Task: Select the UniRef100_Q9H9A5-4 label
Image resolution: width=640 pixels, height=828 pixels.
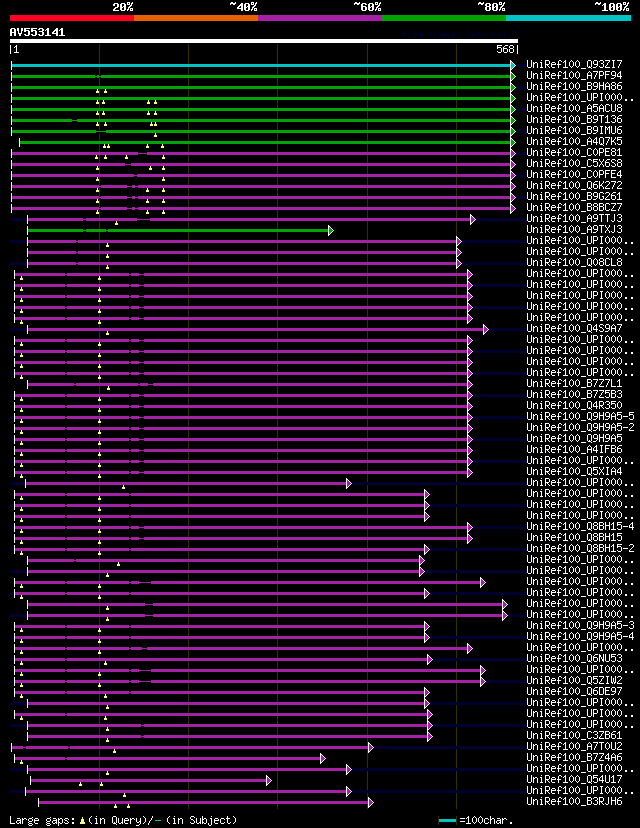Action: coord(580,636)
